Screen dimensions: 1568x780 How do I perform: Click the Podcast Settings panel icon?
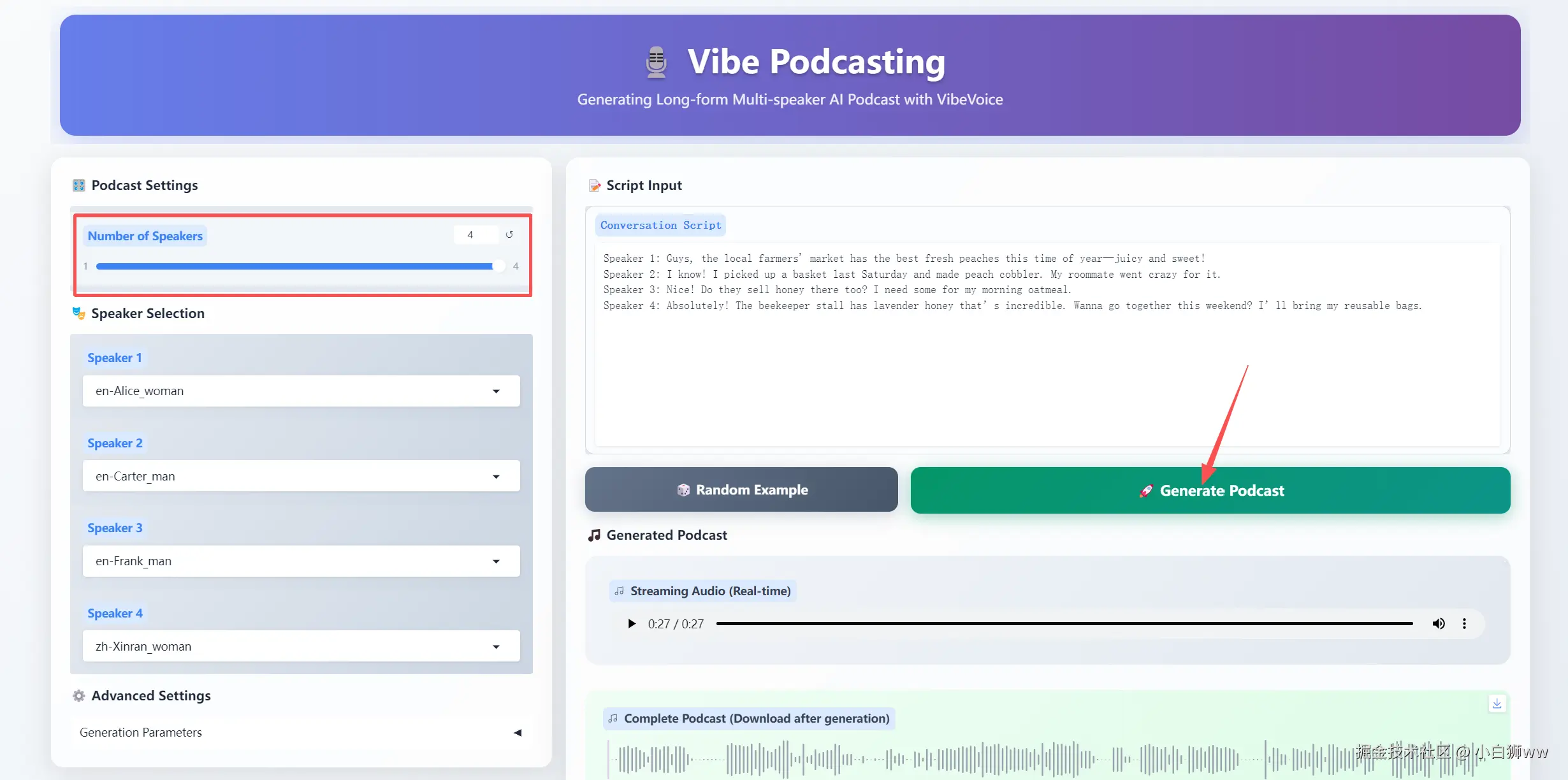(x=79, y=185)
